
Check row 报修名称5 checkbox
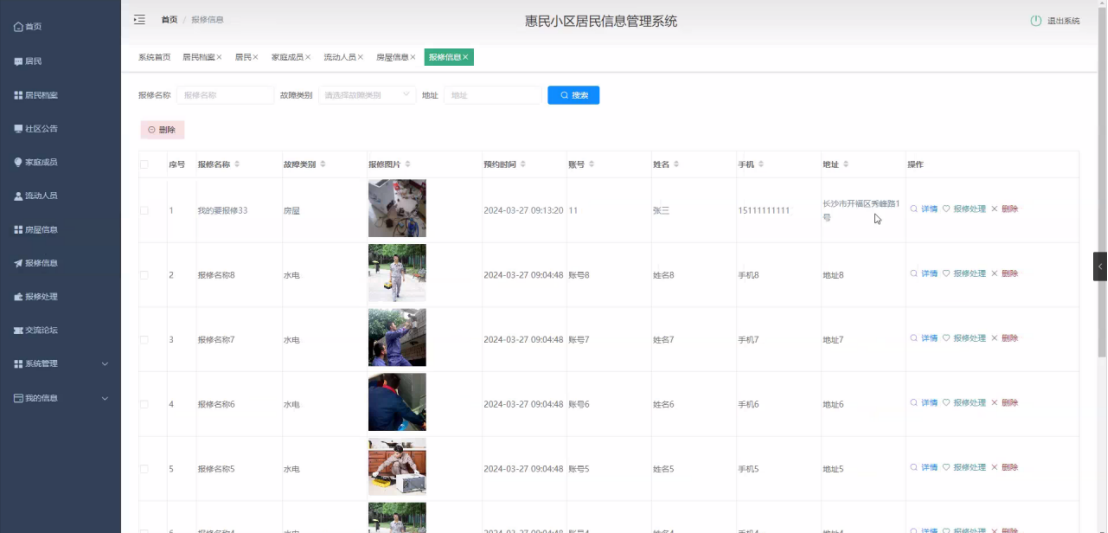coord(144,469)
